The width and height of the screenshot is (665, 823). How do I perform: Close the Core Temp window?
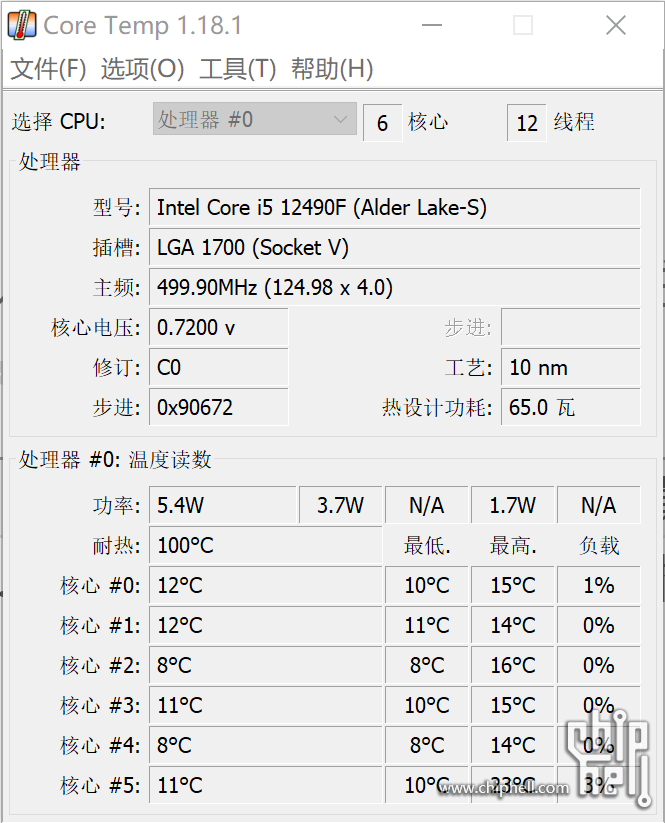[x=616, y=25]
